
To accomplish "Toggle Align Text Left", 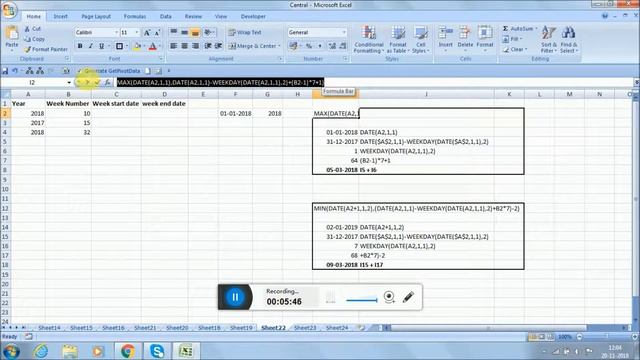I will pyautogui.click(x=174, y=46).
